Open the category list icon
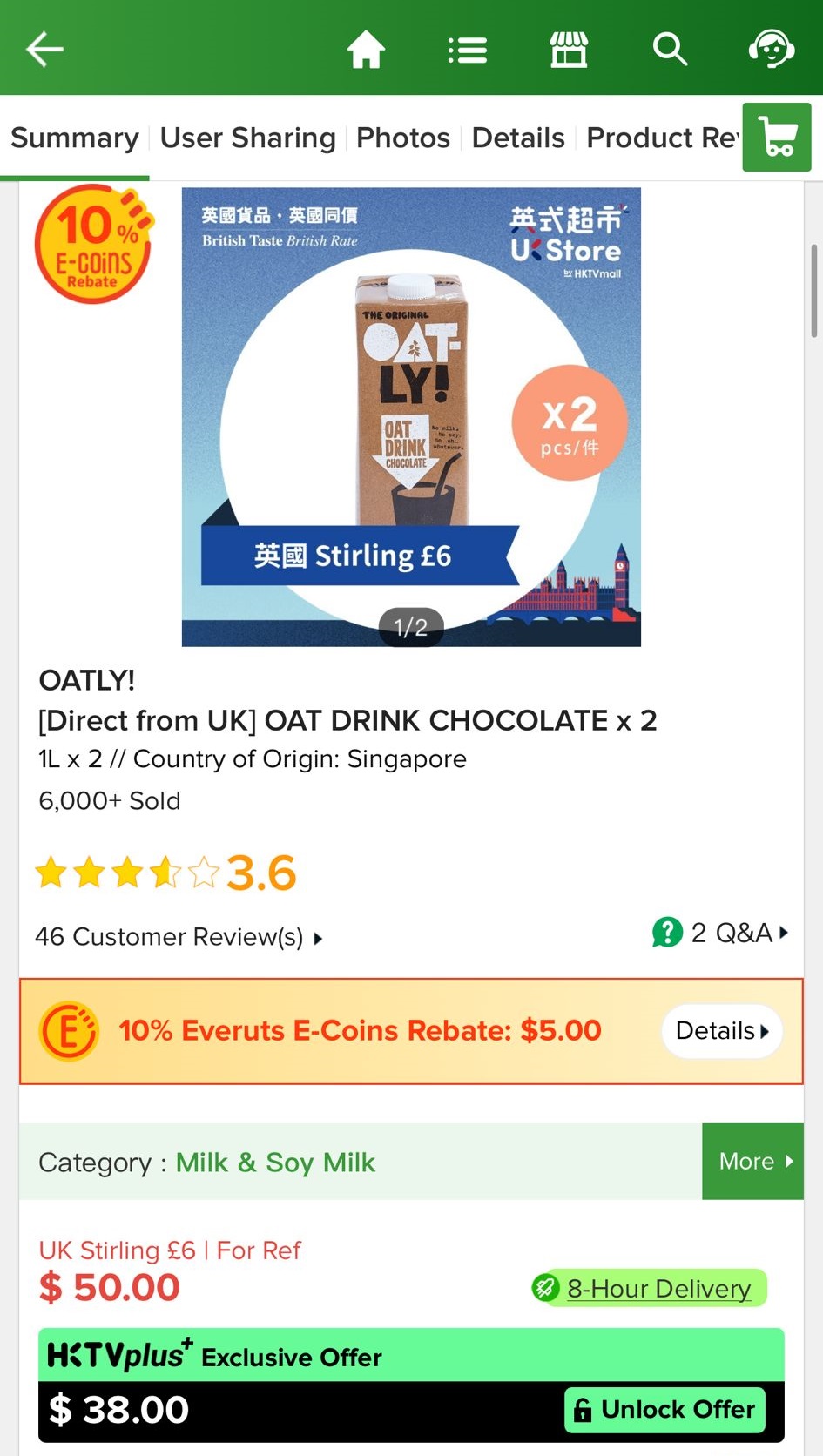823x1456 pixels. point(468,50)
